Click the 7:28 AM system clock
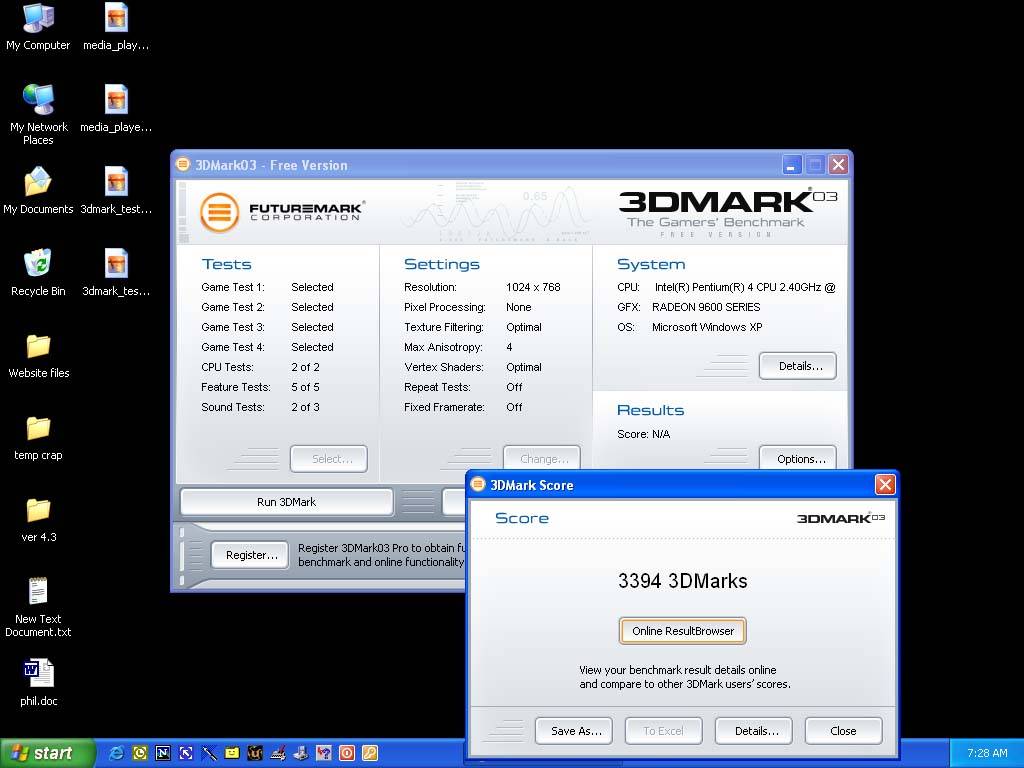The width and height of the screenshot is (1024, 768). point(987,753)
